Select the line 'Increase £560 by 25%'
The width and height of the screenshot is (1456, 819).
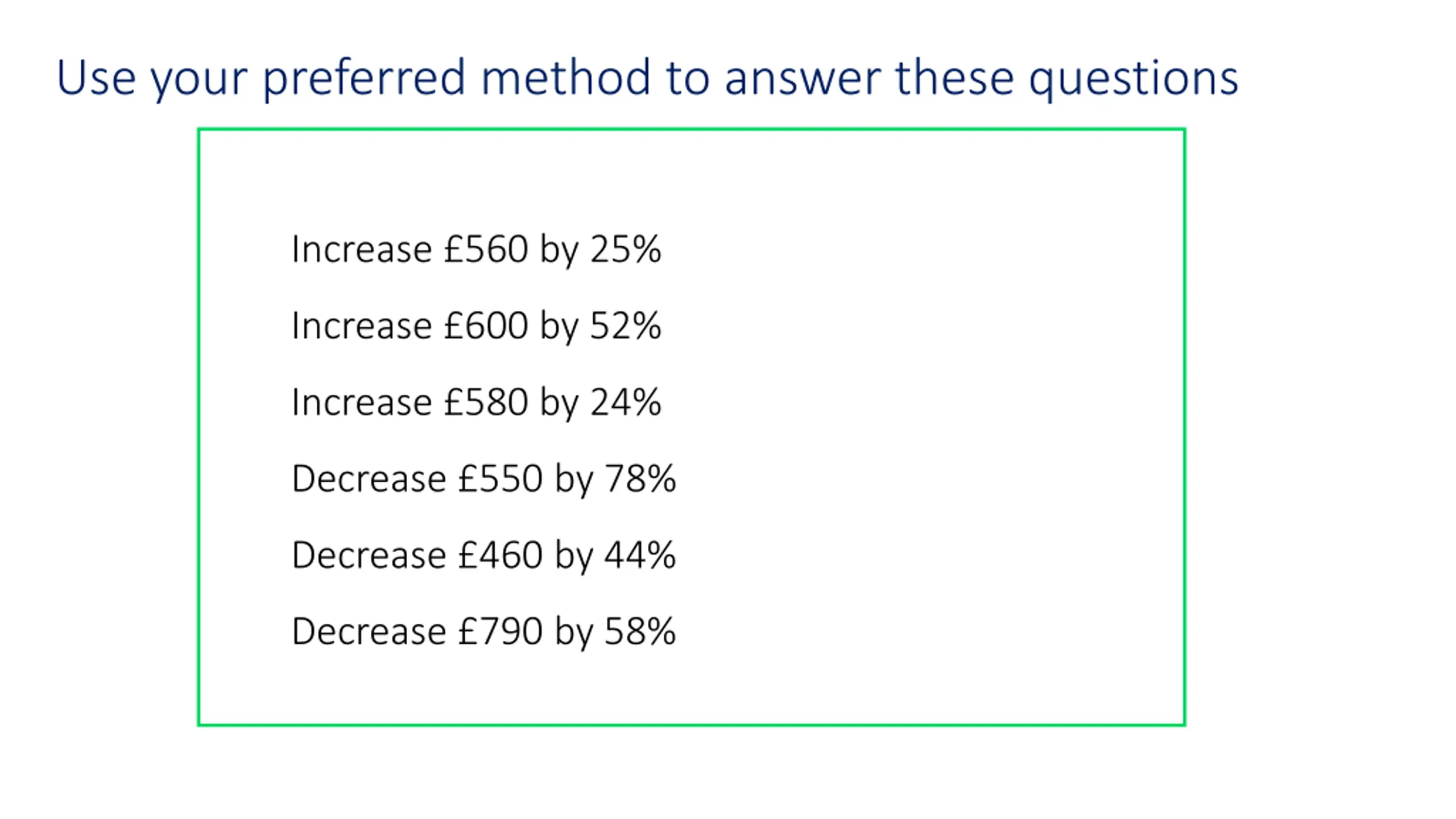tap(477, 250)
